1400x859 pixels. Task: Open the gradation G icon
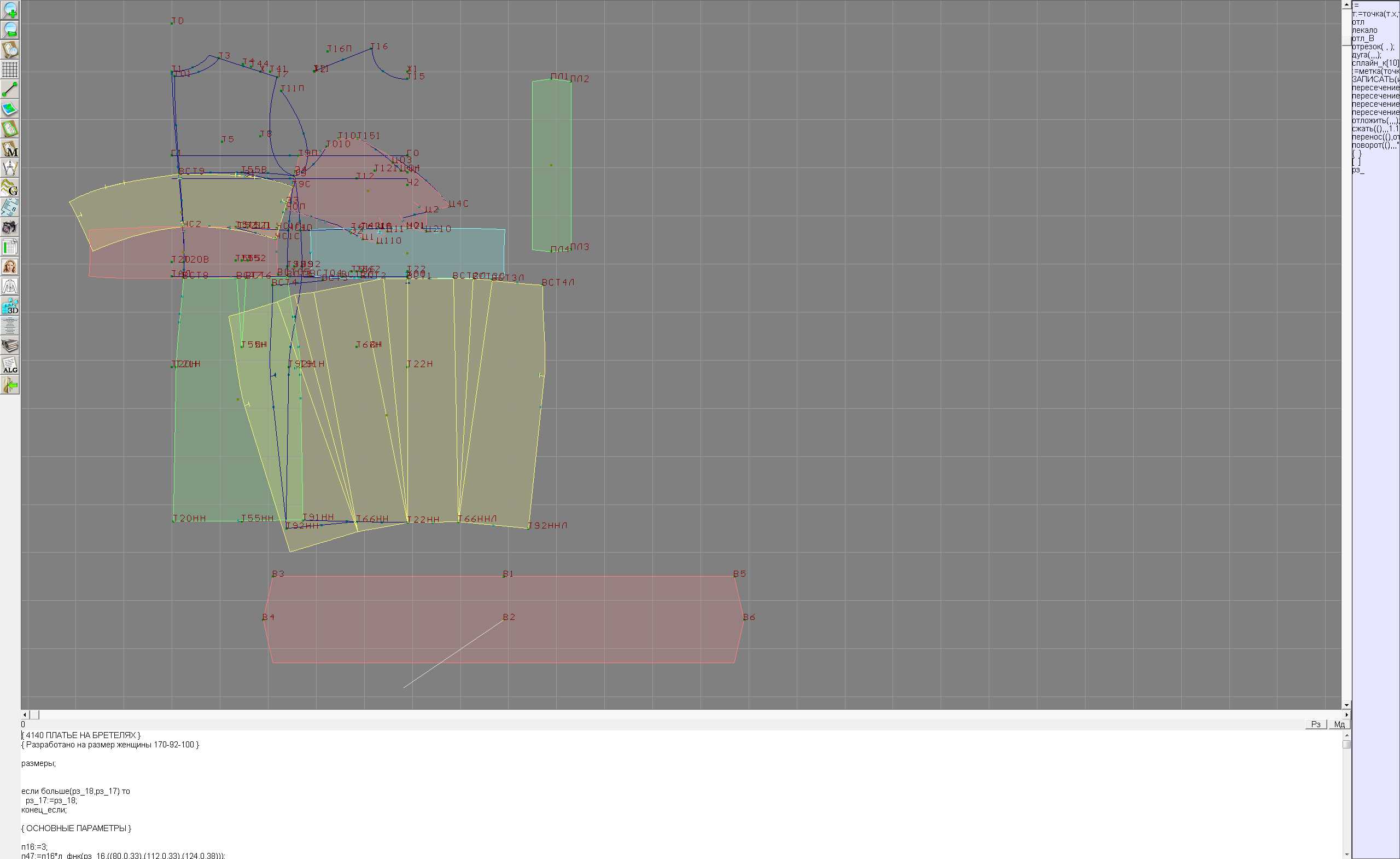(10, 188)
